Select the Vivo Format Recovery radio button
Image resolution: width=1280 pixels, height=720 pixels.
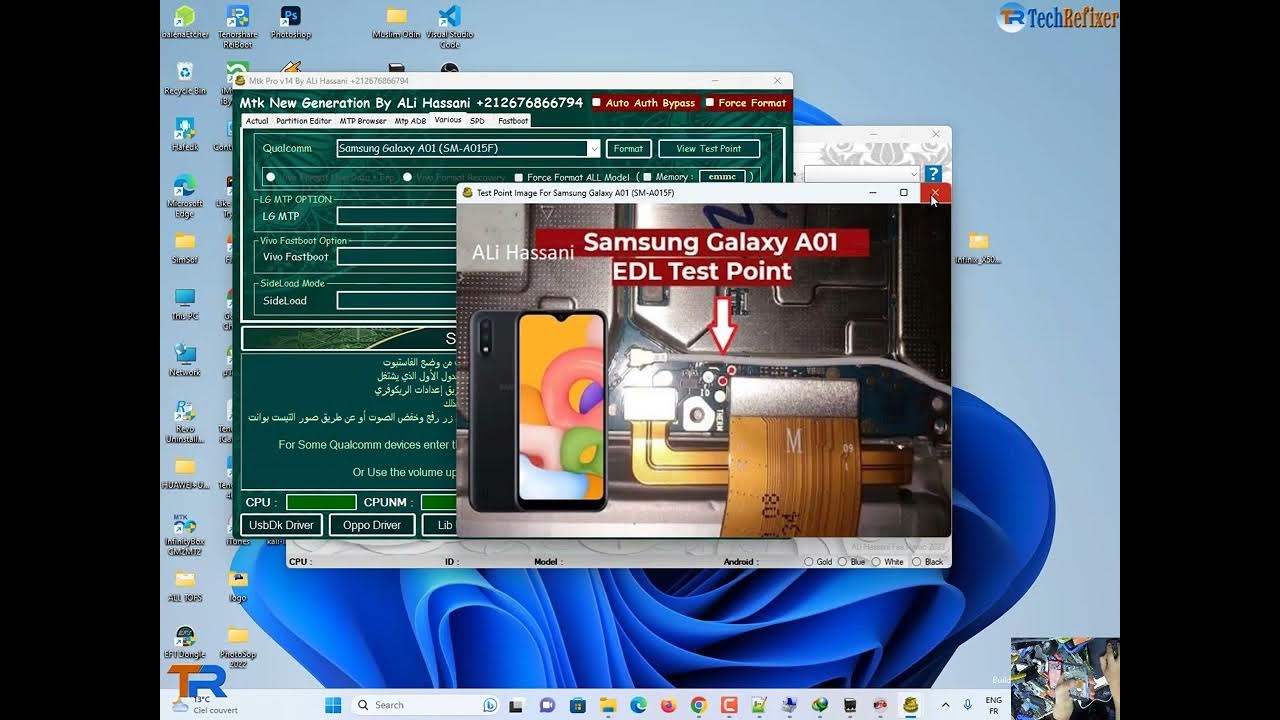click(408, 177)
